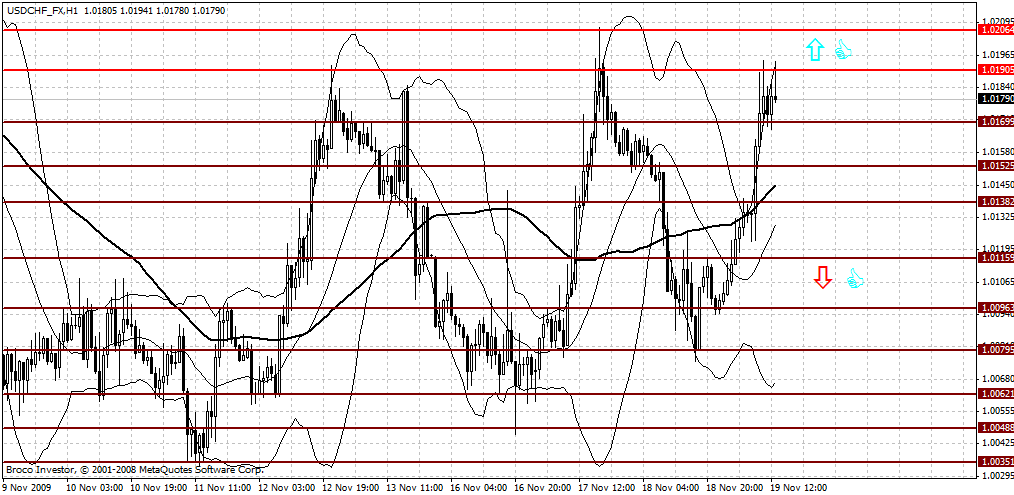Image resolution: width=1014 pixels, height=495 pixels.
Task: Click the black current price label 1.01790
Action: (997, 99)
